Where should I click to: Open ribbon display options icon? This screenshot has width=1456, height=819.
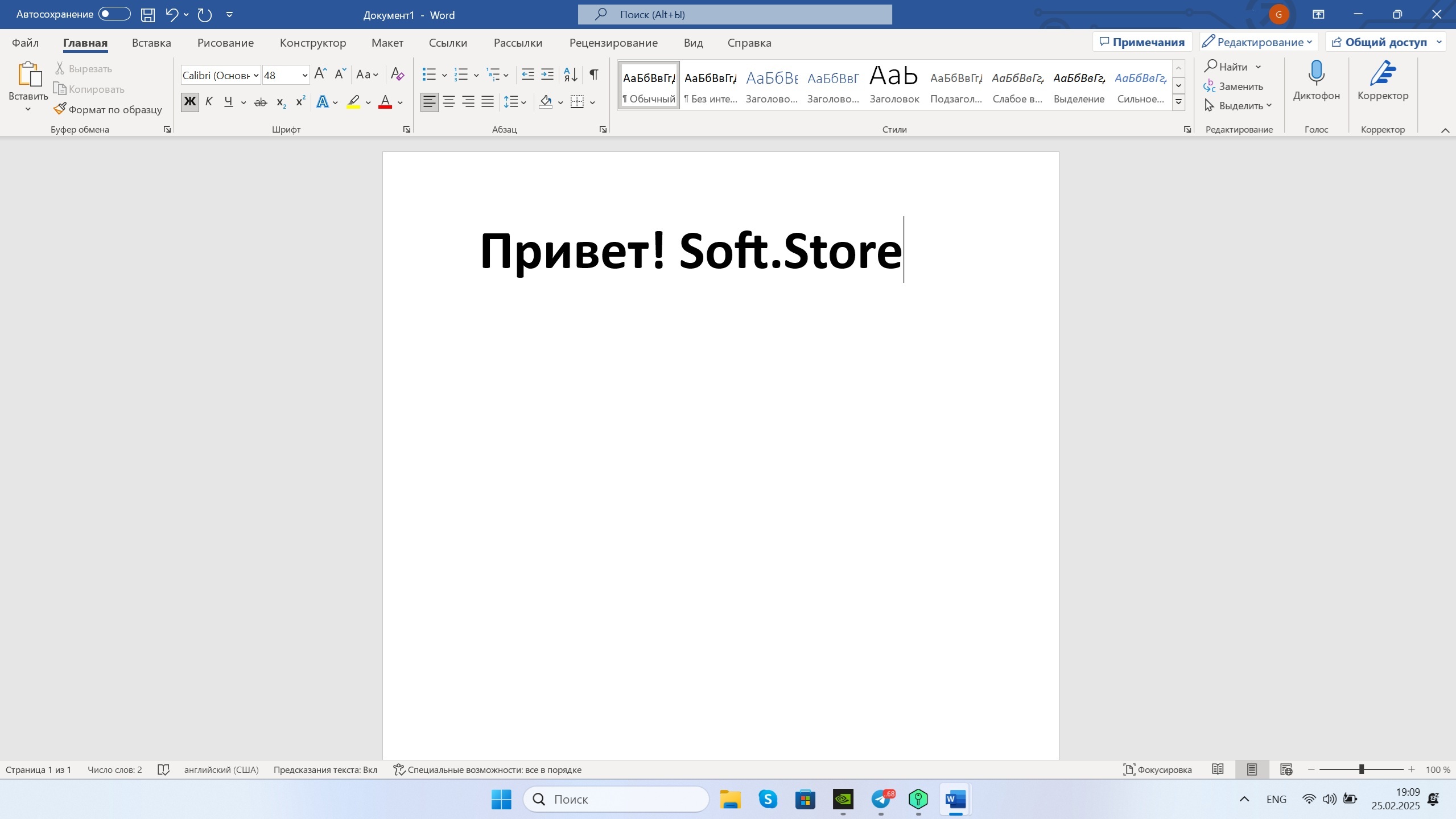[1318, 15]
